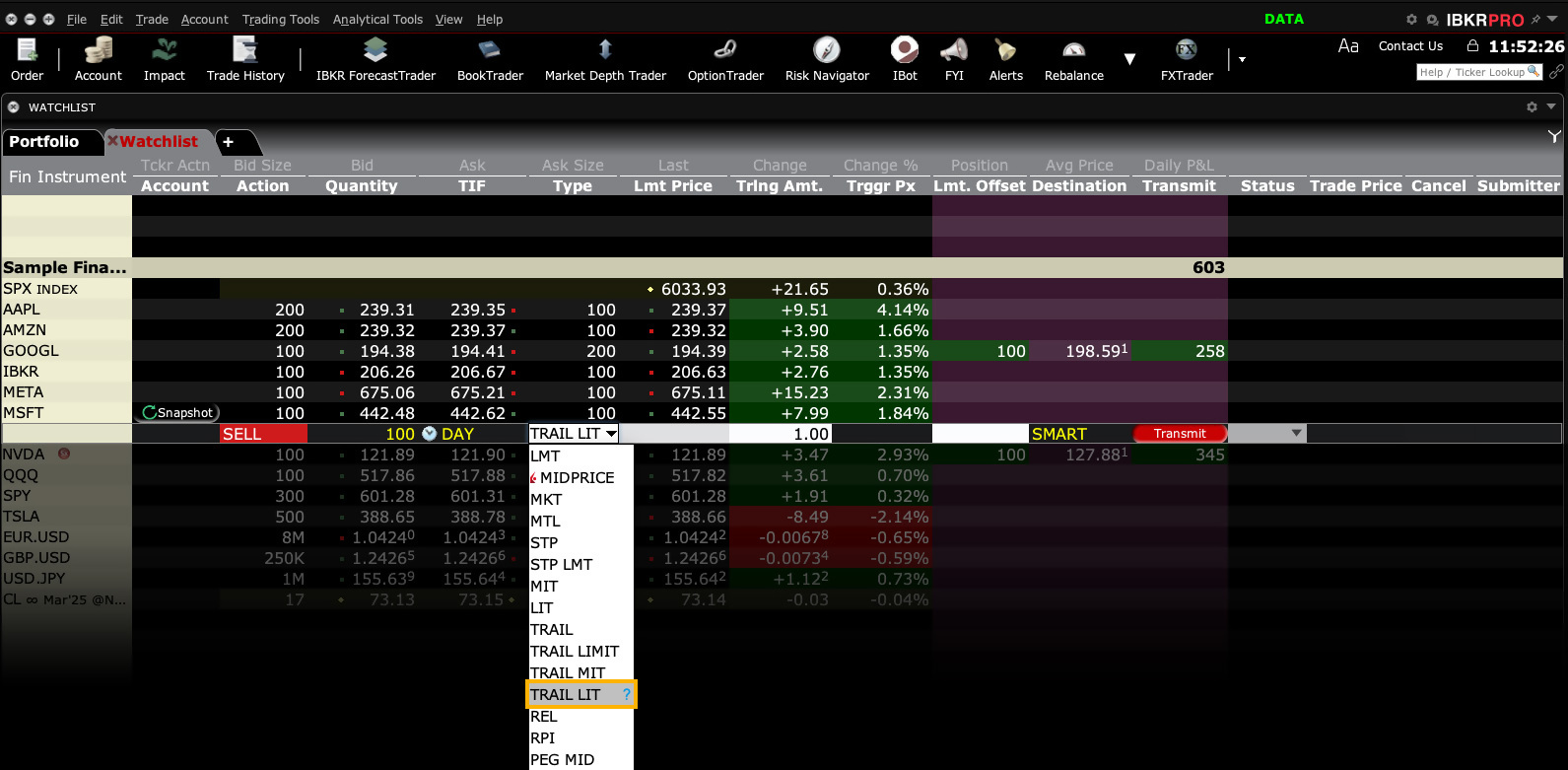
Task: Open the BookTrader tool
Action: 490,59
